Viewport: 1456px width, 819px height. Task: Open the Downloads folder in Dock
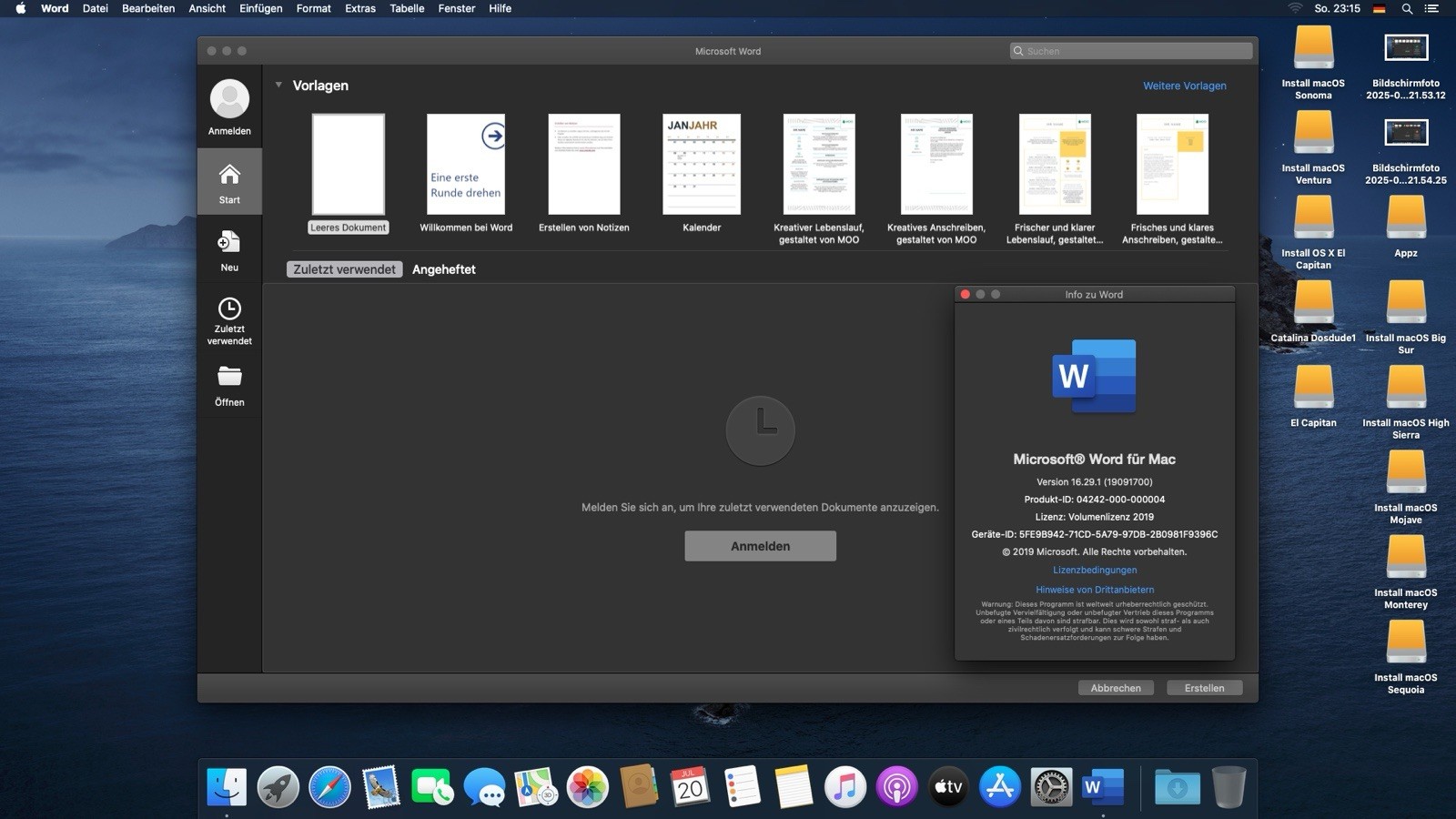coord(1177,787)
